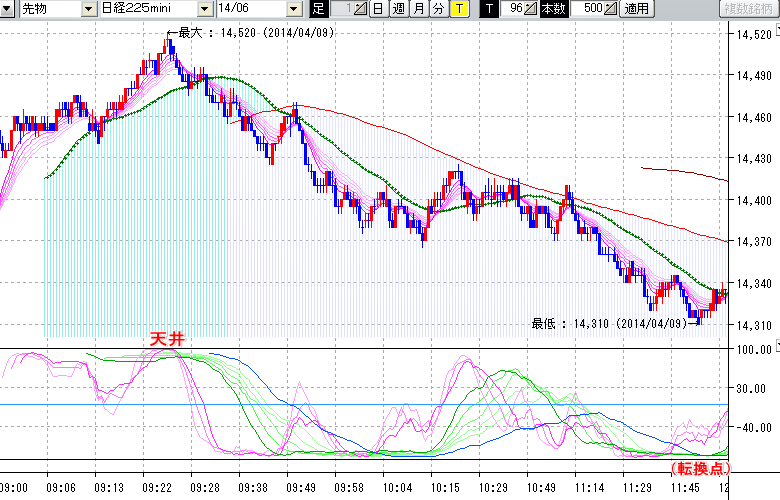Screen dimensions: 780x500
Task: Select the 分 (minute) timeframe button
Action: click(x=438, y=9)
